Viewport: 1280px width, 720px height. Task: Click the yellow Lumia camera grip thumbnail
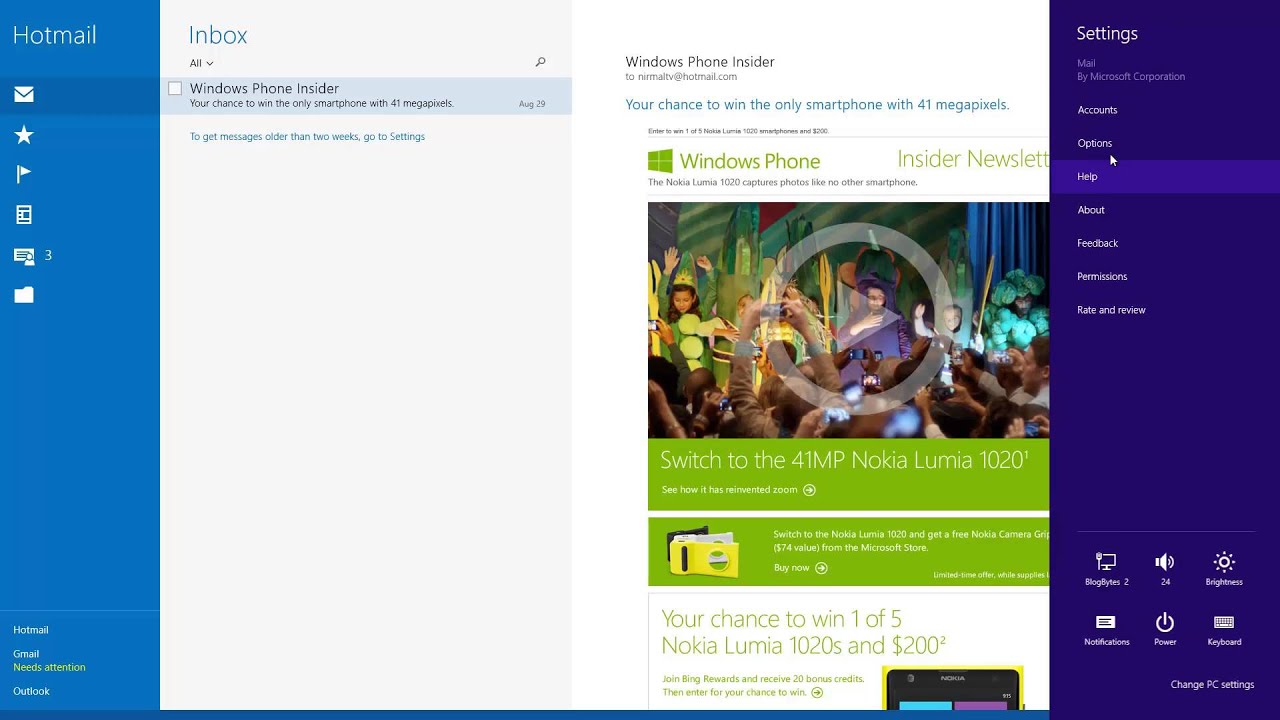click(x=703, y=551)
